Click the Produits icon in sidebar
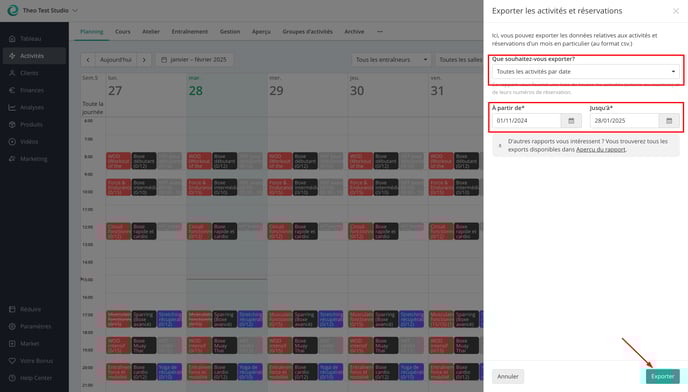 pyautogui.click(x=12, y=124)
